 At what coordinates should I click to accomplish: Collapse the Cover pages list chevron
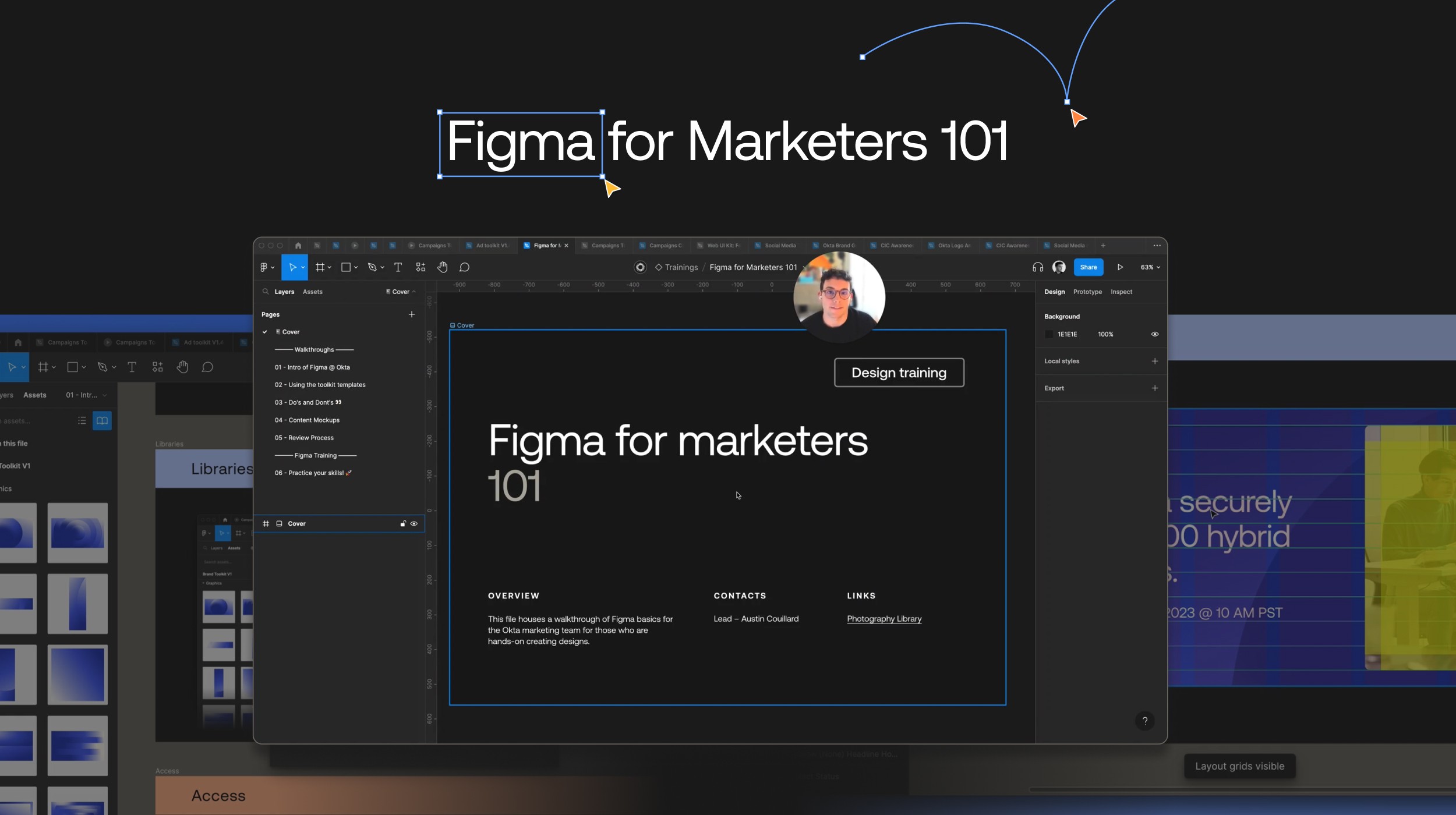coord(414,292)
